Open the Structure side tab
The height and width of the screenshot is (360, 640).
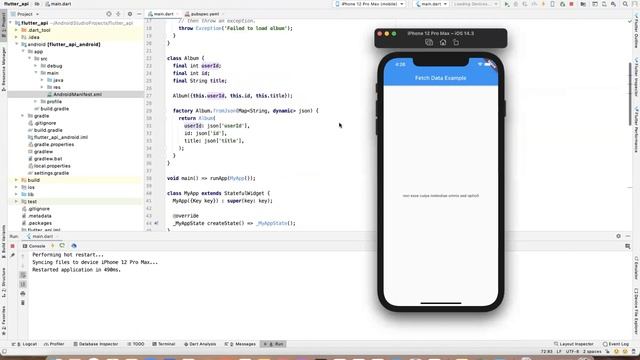point(4,282)
